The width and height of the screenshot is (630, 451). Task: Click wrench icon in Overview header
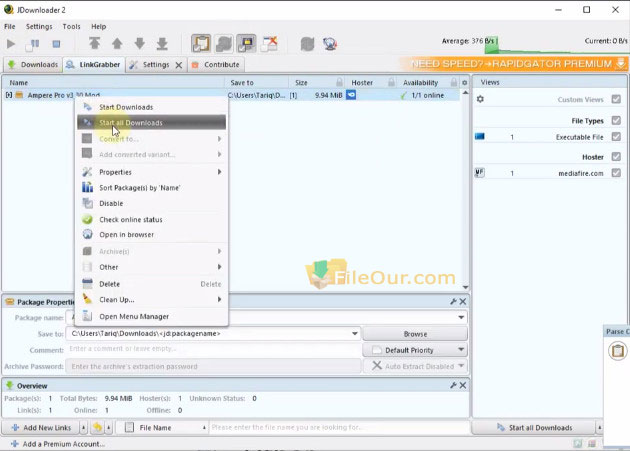453,385
